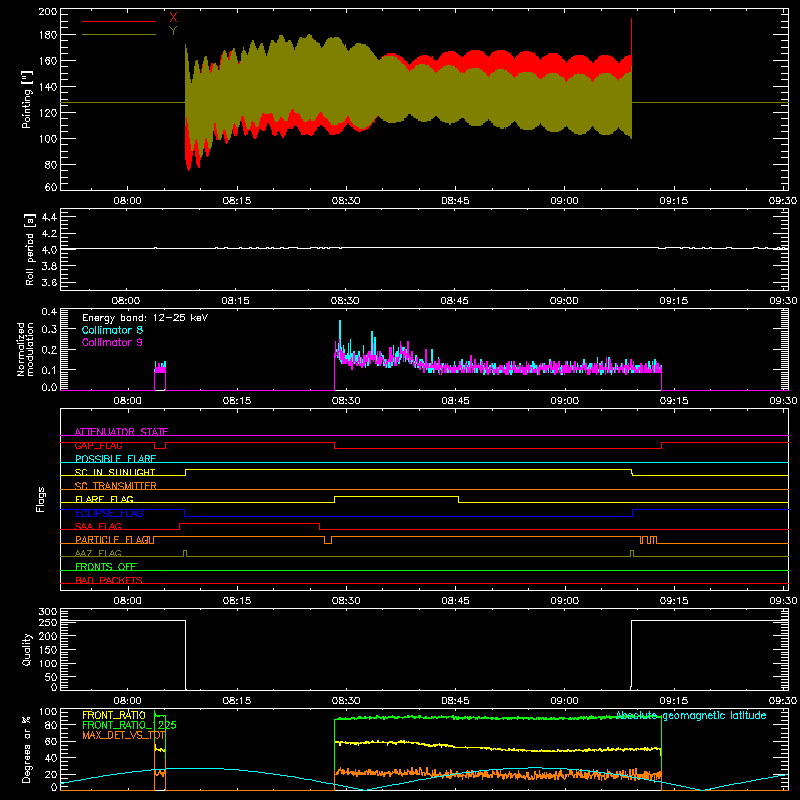Click the BAD_PACKETS flag label

109,580
